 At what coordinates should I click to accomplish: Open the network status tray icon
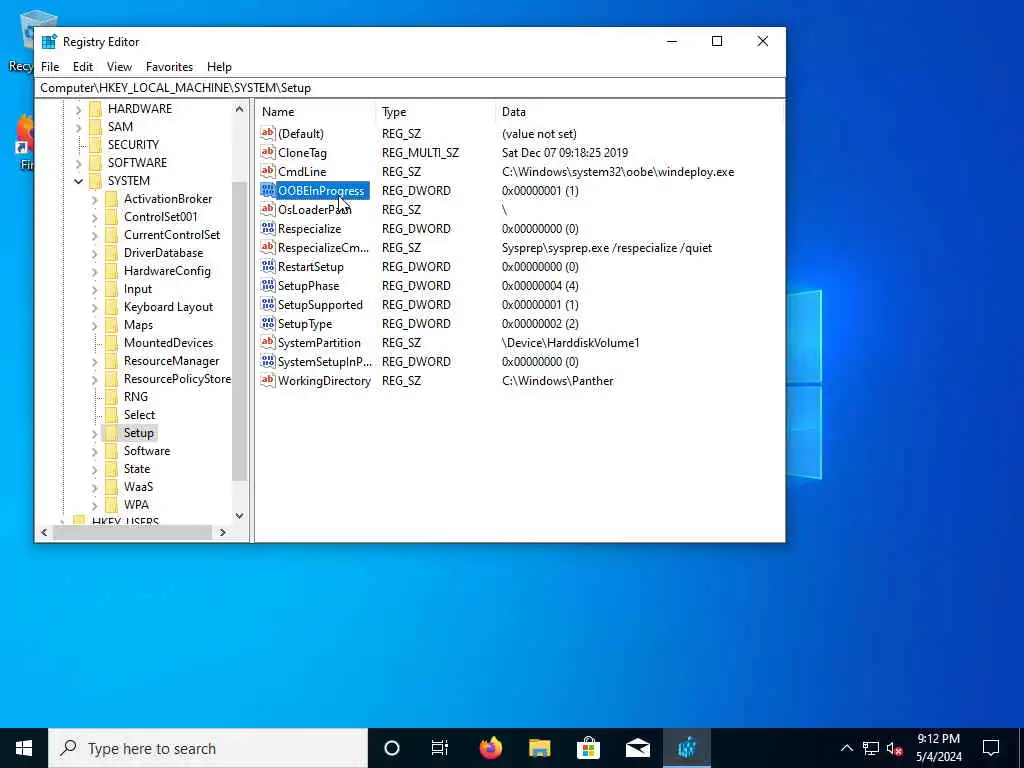(871, 748)
